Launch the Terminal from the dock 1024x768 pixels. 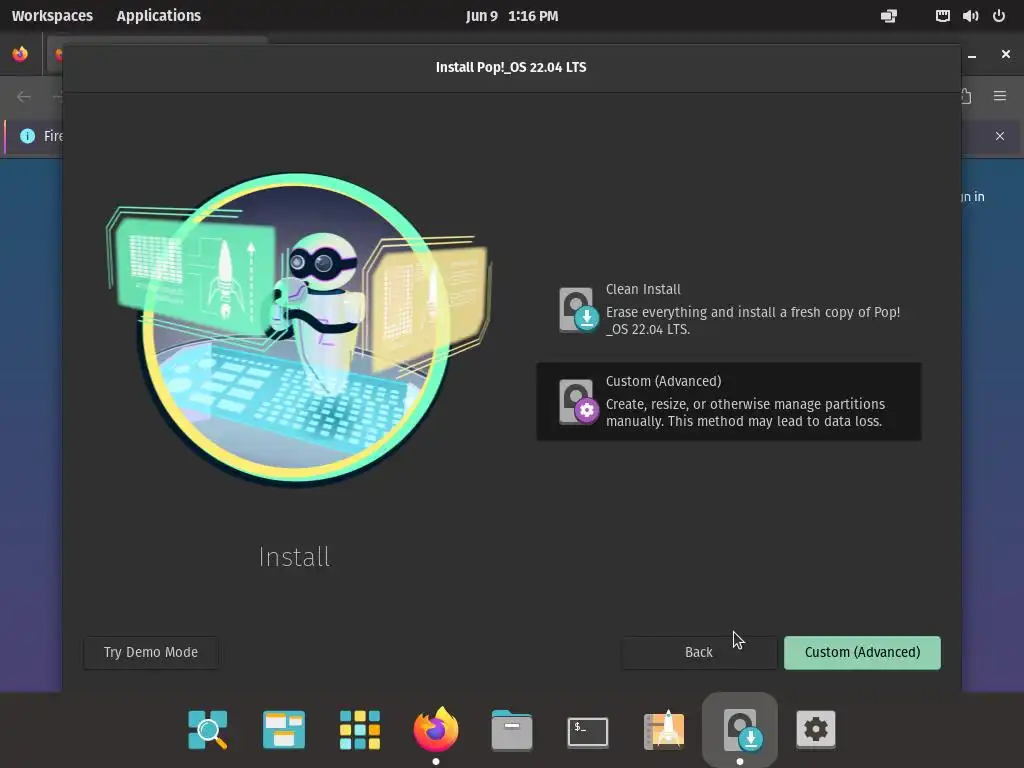[x=588, y=731]
